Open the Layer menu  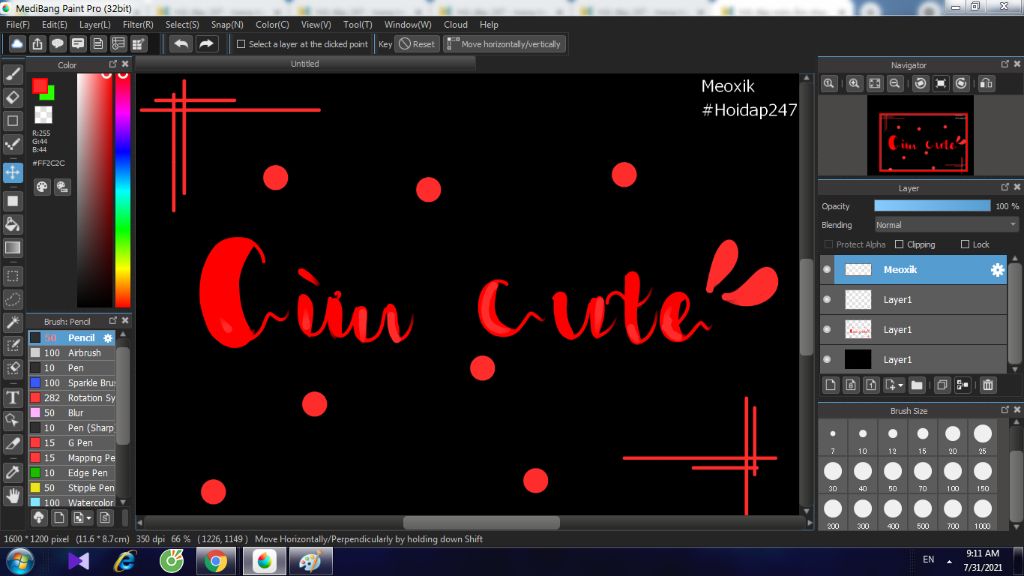(95, 25)
